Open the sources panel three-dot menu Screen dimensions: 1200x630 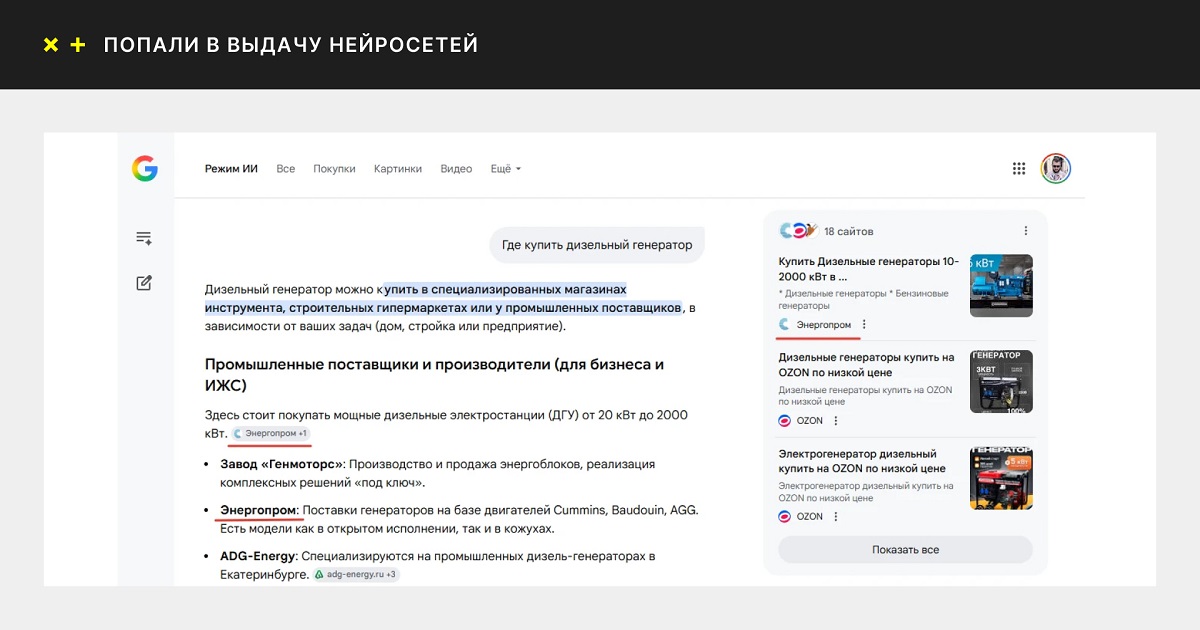coord(1025,231)
